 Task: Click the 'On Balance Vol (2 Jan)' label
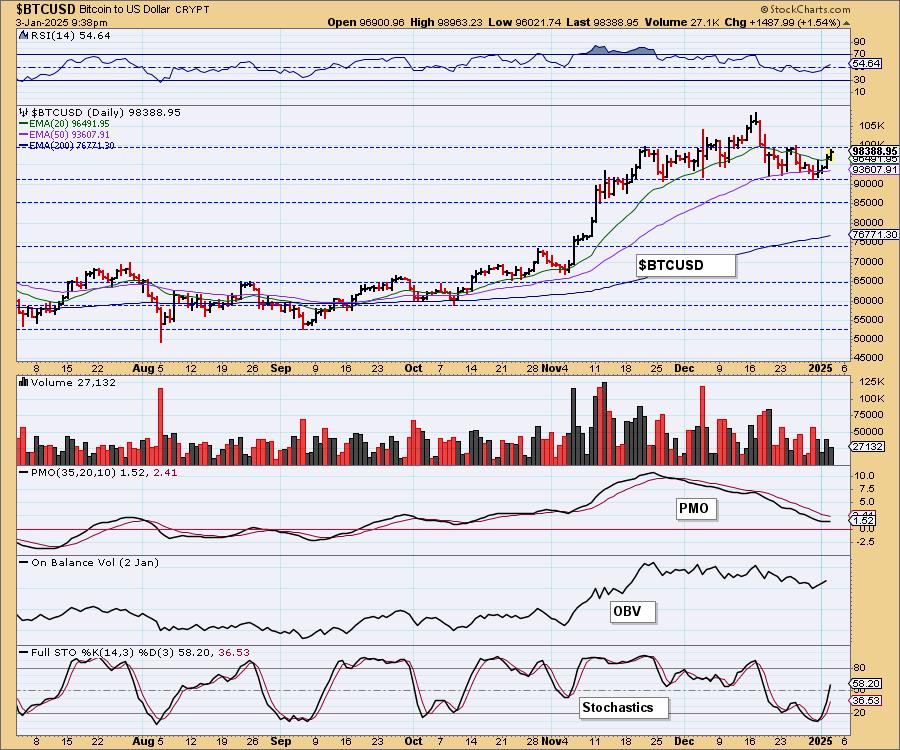pyautogui.click(x=95, y=562)
